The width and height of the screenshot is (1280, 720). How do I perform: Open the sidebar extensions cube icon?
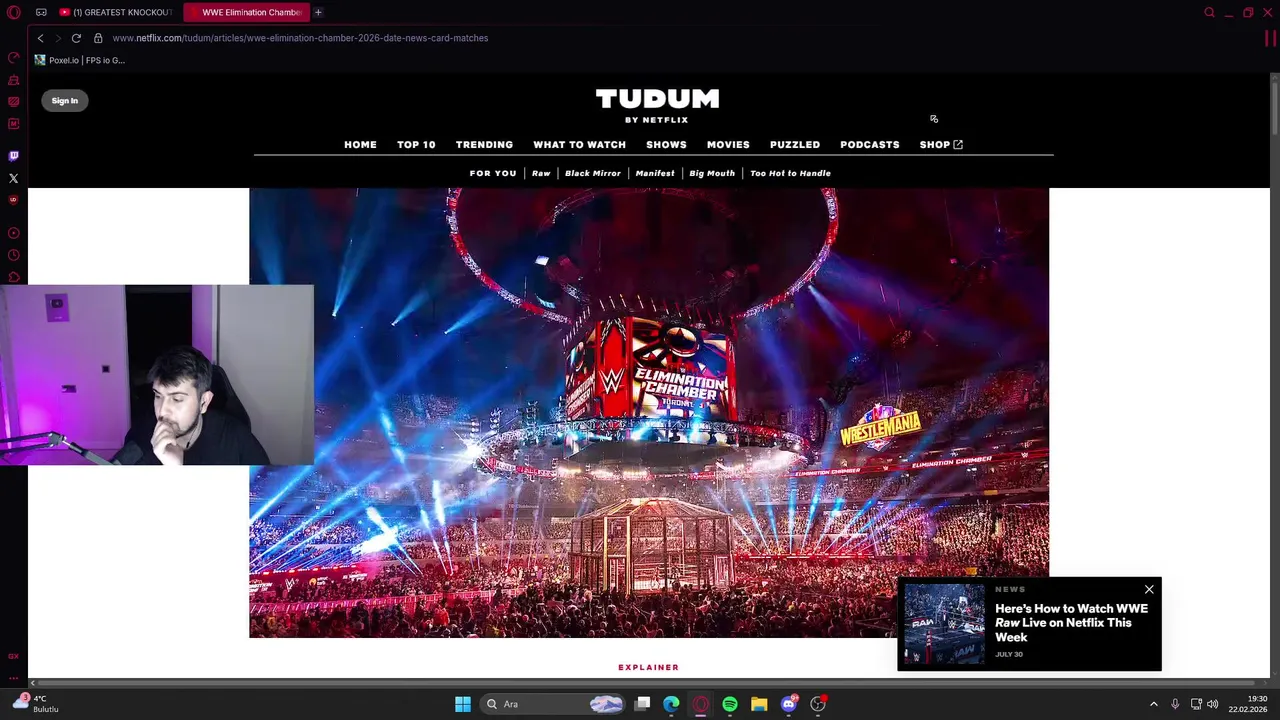13,277
